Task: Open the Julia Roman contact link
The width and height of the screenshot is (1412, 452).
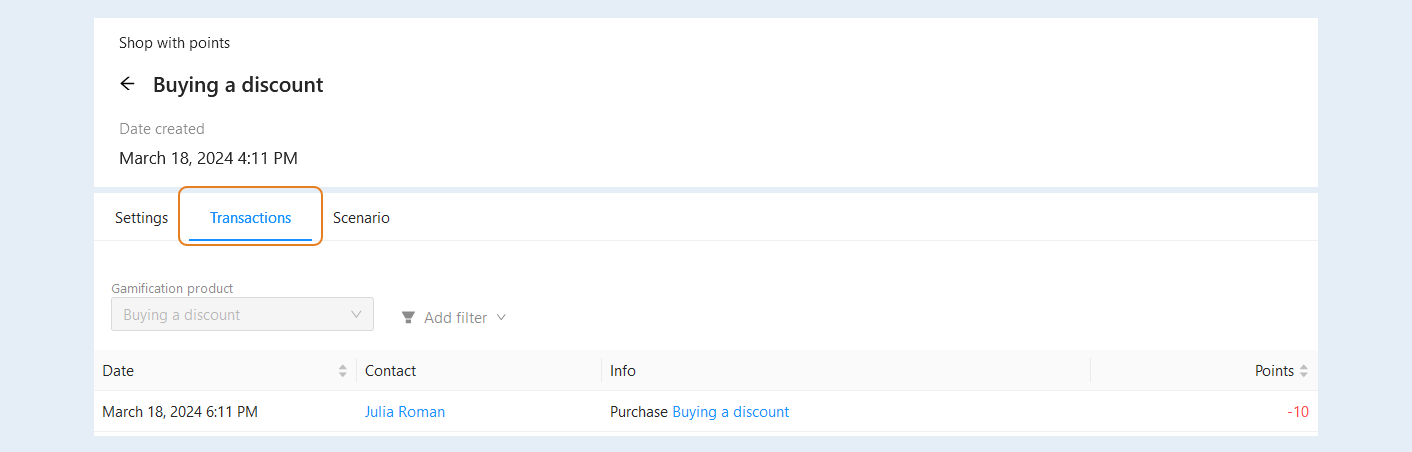Action: [x=405, y=411]
